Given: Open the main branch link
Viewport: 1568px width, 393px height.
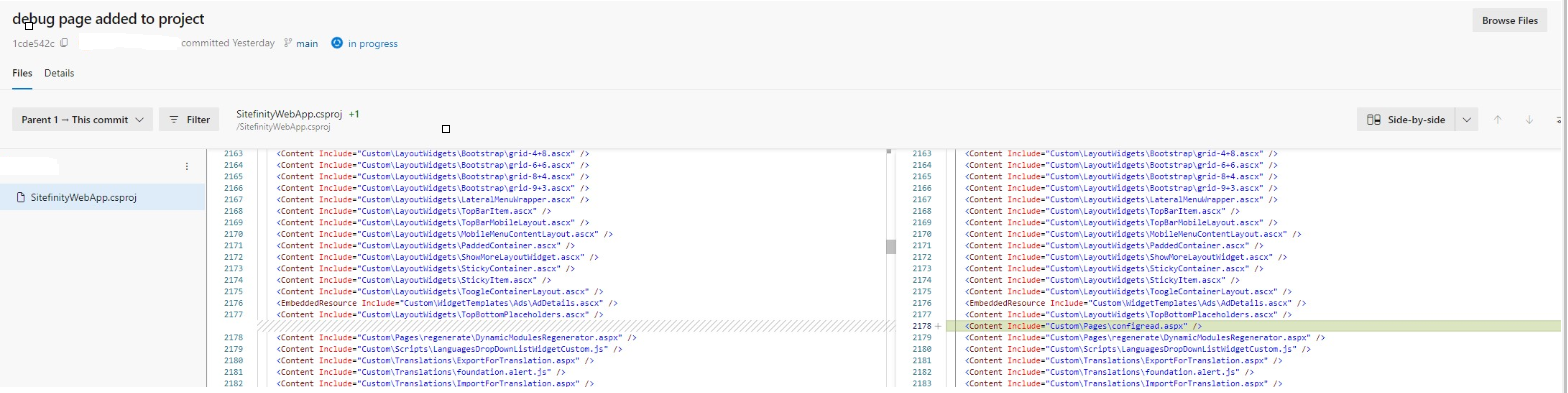Looking at the screenshot, I should pyautogui.click(x=307, y=43).
